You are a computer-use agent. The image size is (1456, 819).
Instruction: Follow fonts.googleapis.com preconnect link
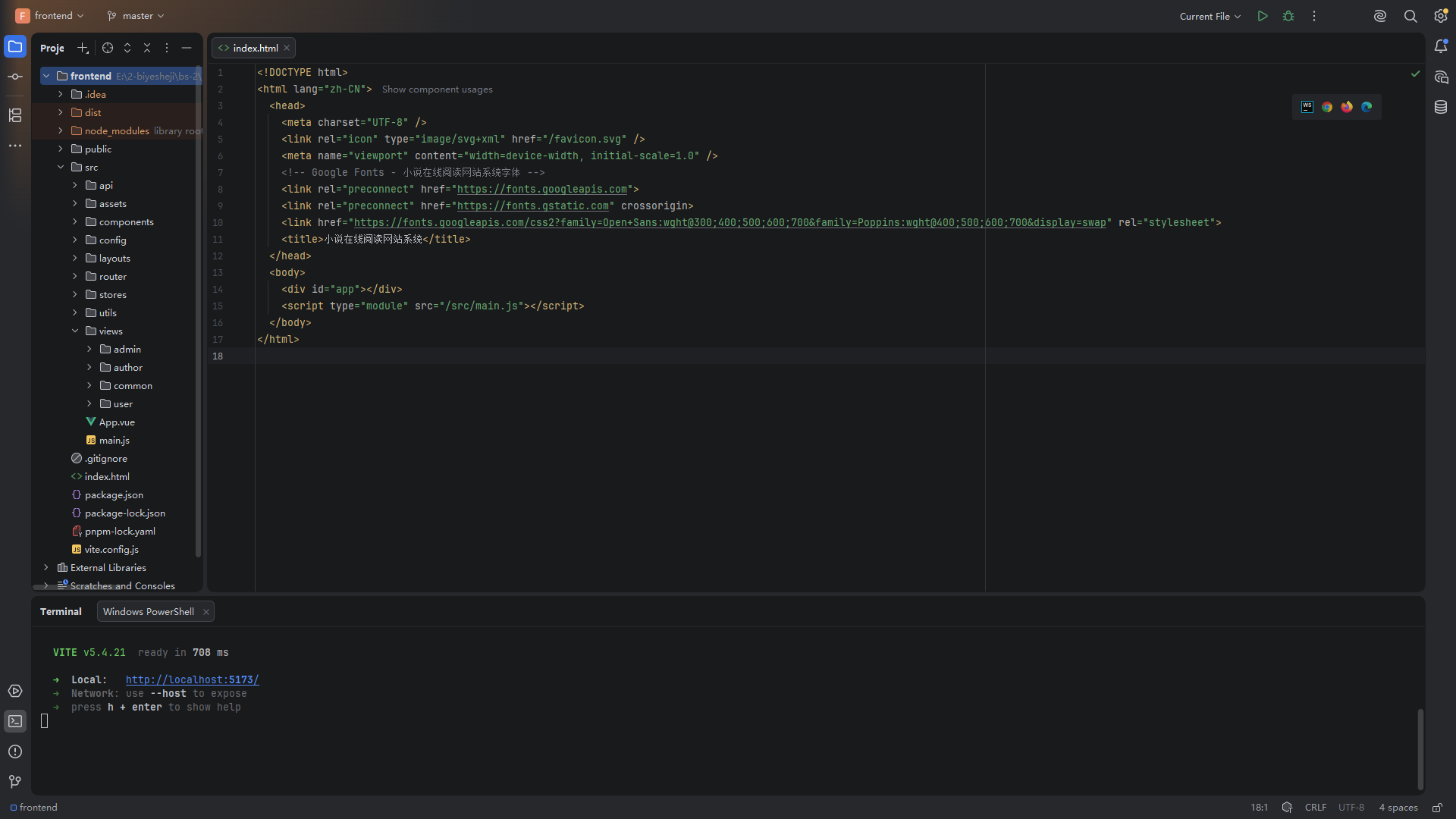[542, 190]
